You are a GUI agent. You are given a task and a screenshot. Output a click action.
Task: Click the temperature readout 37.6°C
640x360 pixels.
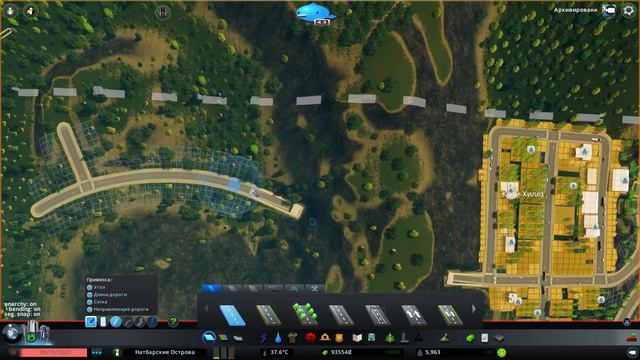click(279, 352)
